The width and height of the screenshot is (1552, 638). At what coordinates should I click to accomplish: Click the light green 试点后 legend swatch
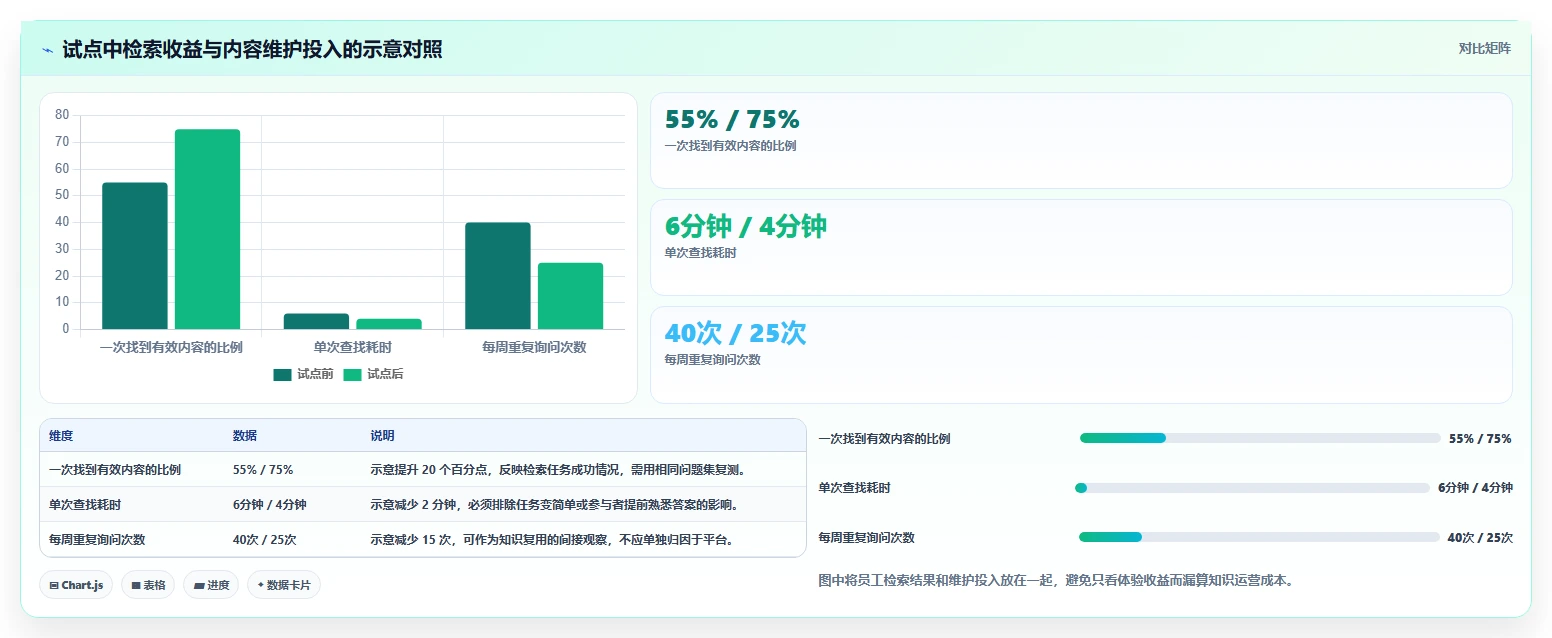coord(352,375)
